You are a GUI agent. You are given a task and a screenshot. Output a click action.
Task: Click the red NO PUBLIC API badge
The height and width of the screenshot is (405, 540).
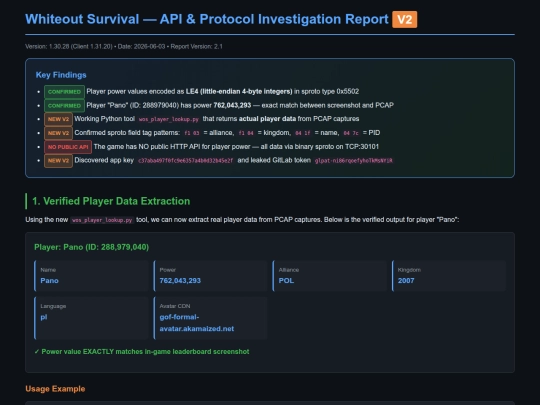pyautogui.click(x=68, y=147)
